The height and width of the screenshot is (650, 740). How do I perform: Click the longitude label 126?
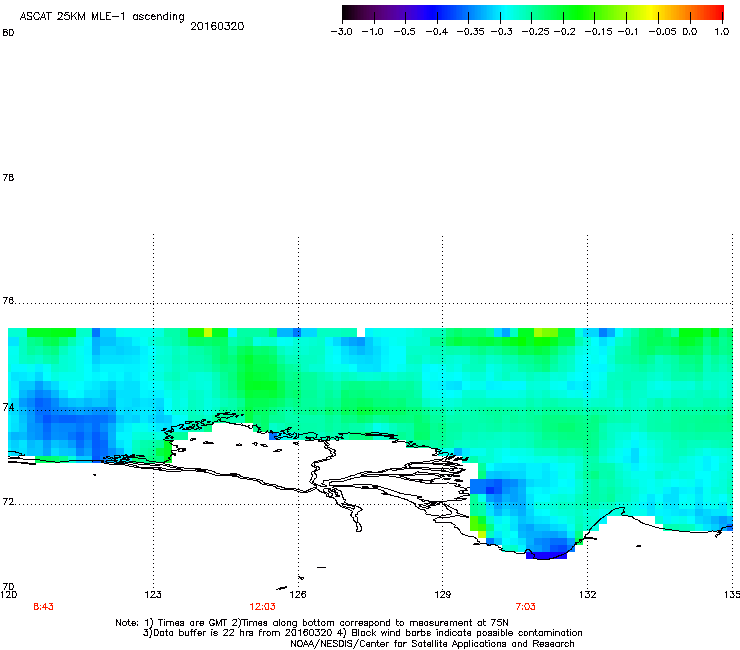[298, 594]
